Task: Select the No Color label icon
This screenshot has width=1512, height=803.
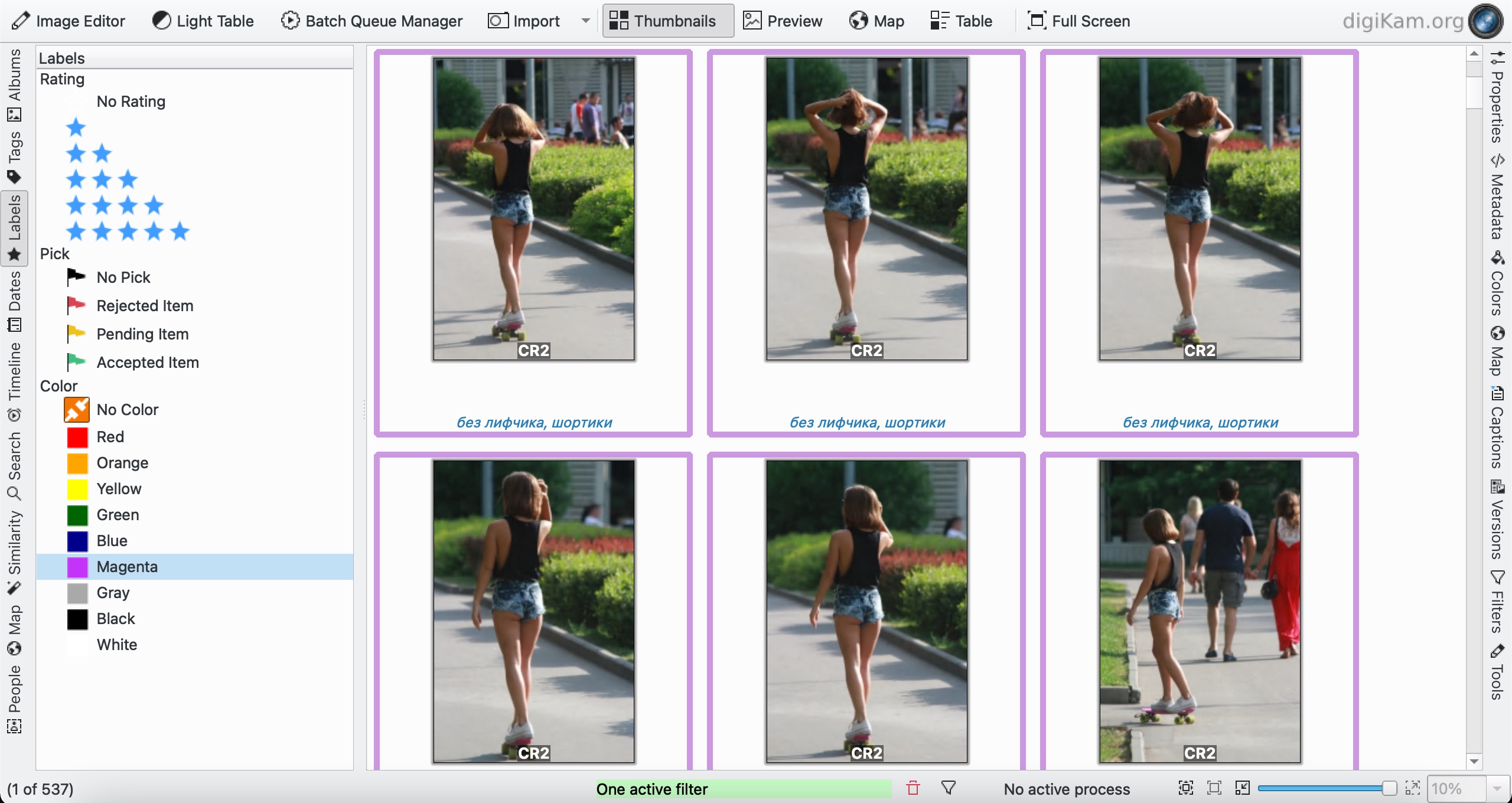Action: 77,410
